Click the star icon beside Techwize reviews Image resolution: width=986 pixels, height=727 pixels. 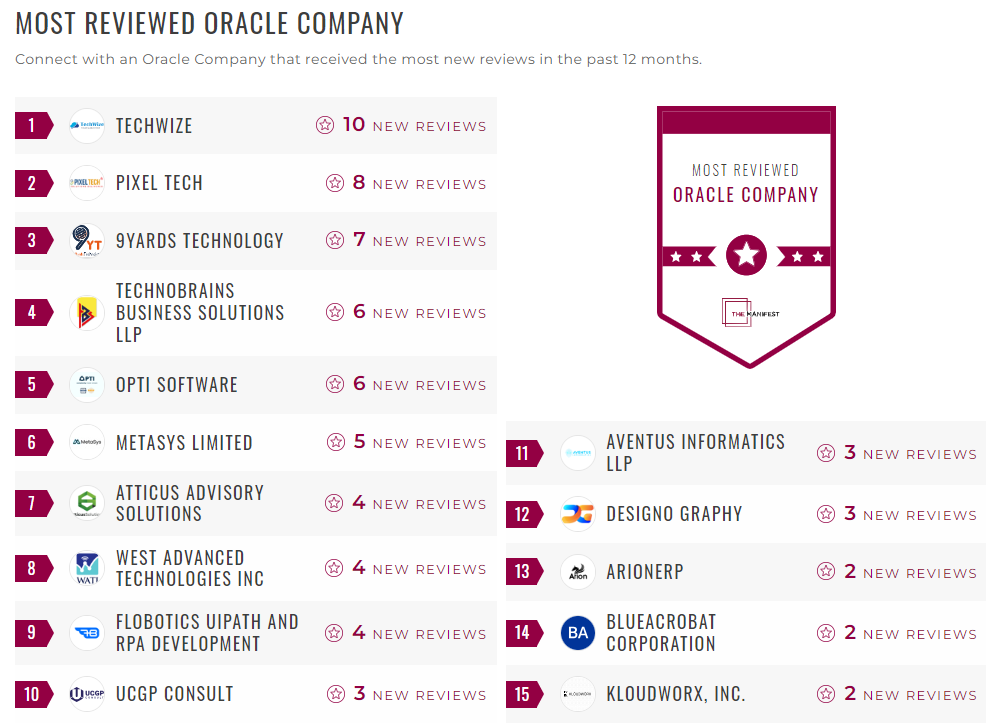(x=325, y=126)
